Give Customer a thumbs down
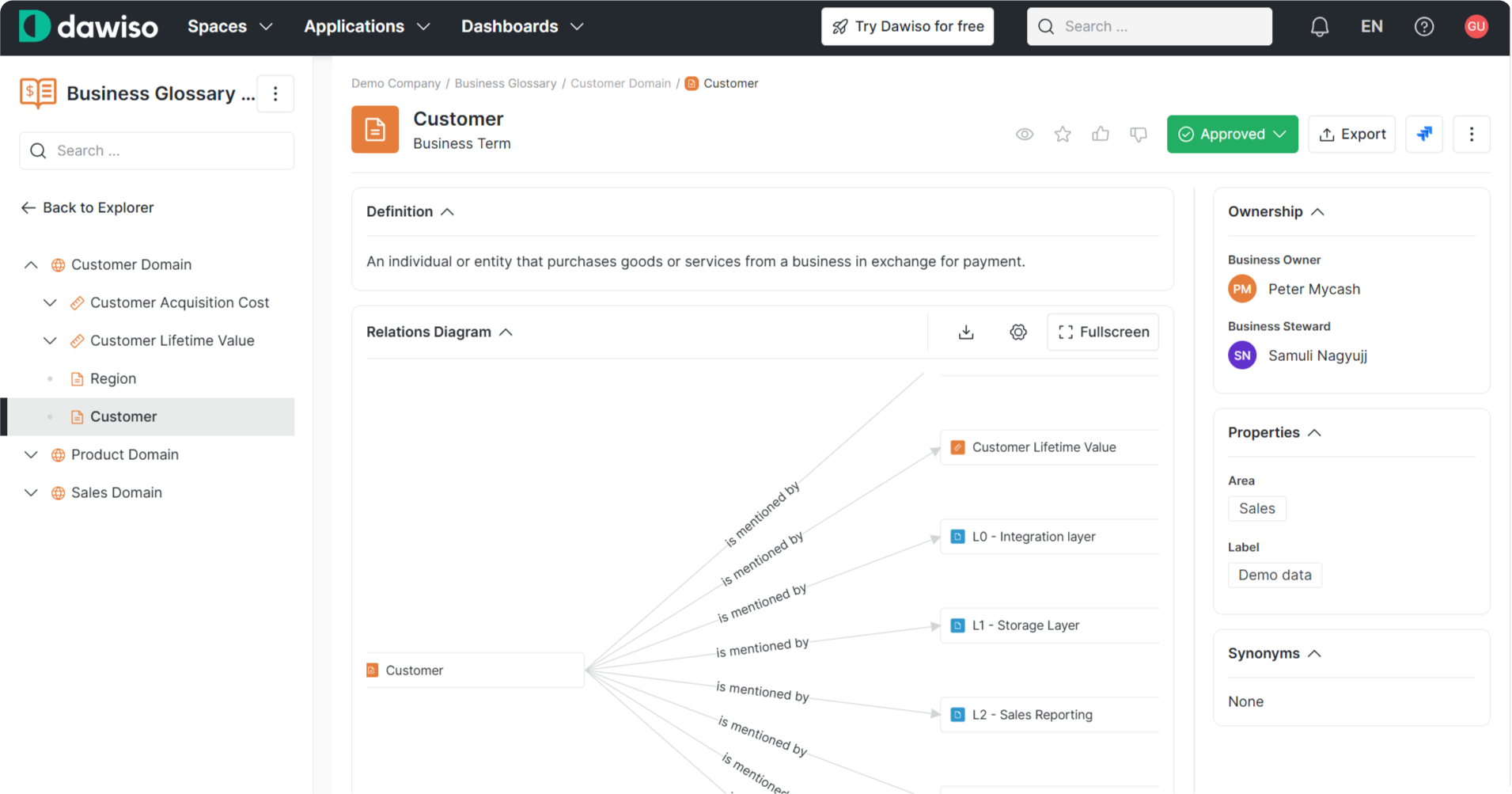 coord(1138,135)
